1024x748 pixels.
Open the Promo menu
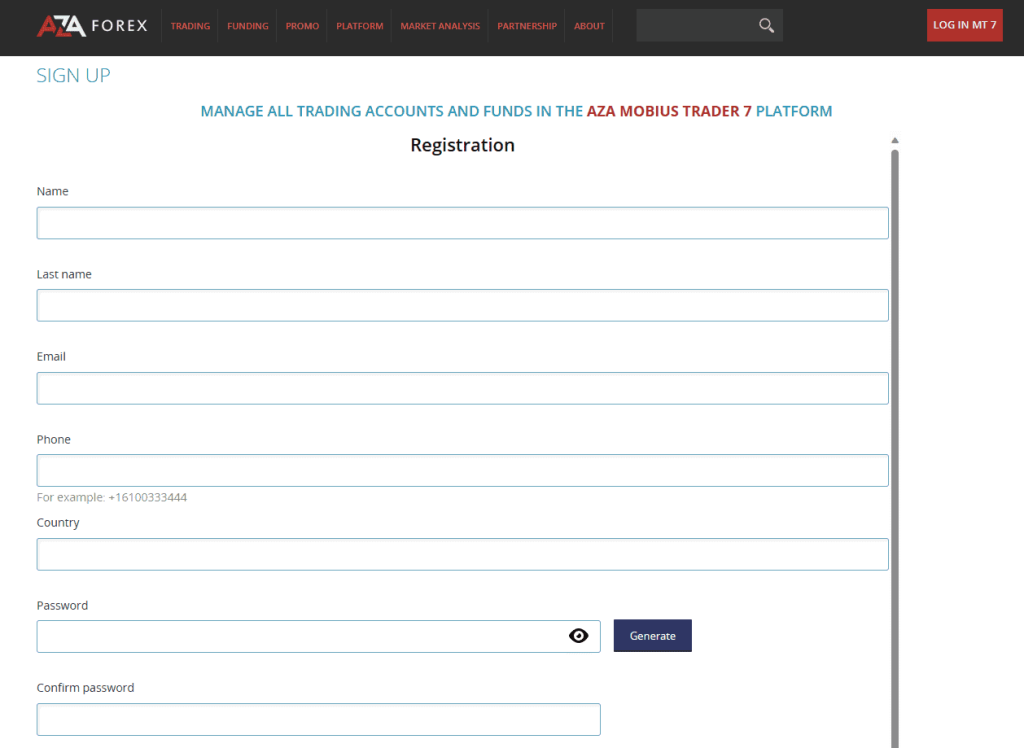[302, 26]
